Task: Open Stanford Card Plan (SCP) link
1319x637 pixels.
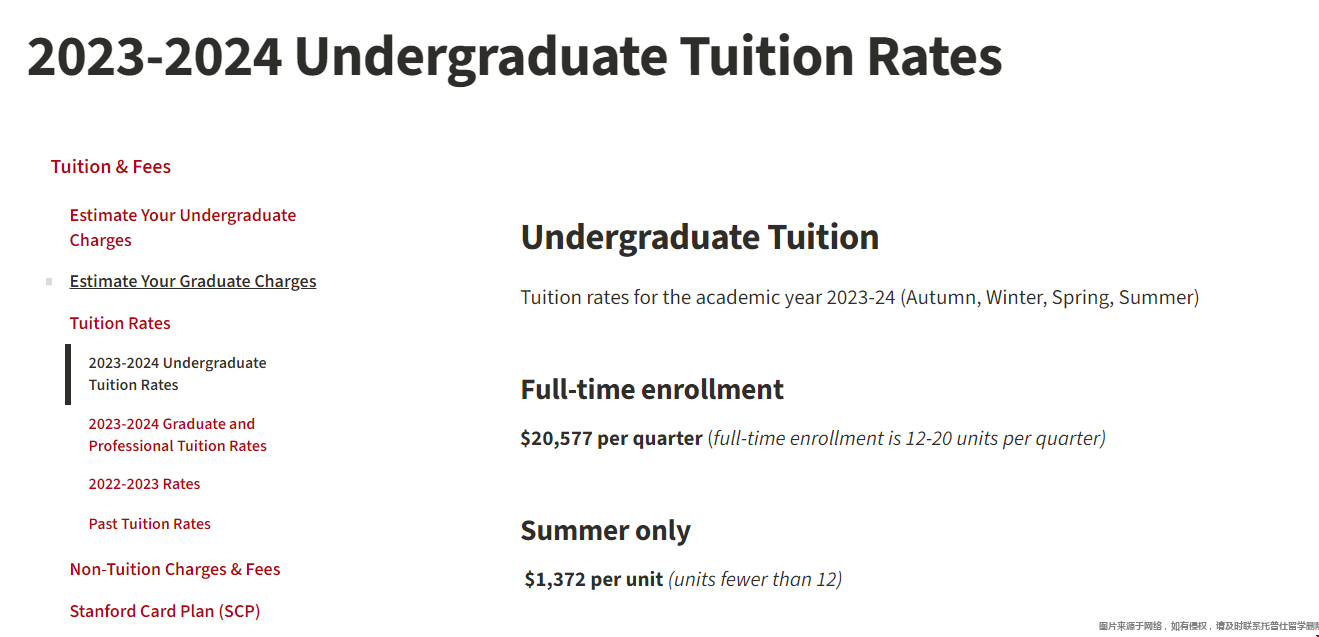Action: pyautogui.click(x=165, y=611)
